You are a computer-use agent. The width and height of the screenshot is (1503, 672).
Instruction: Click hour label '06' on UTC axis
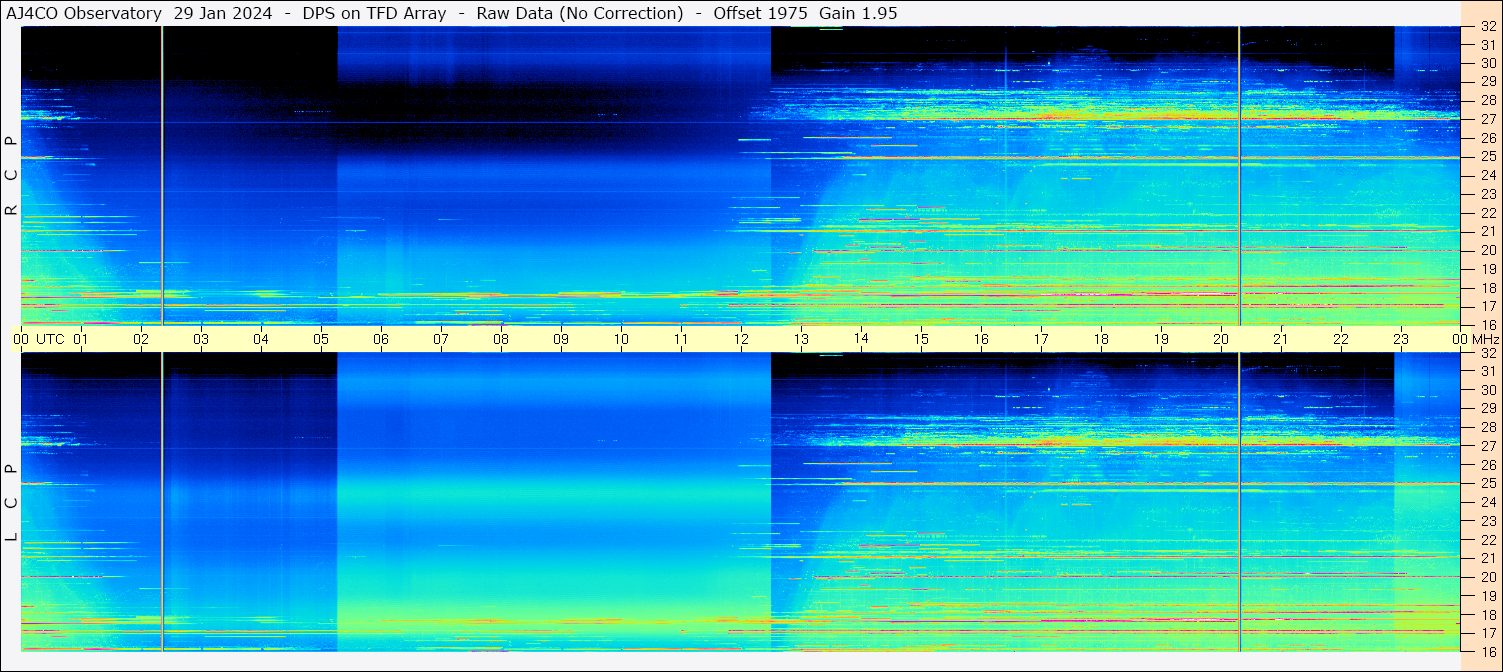point(381,339)
